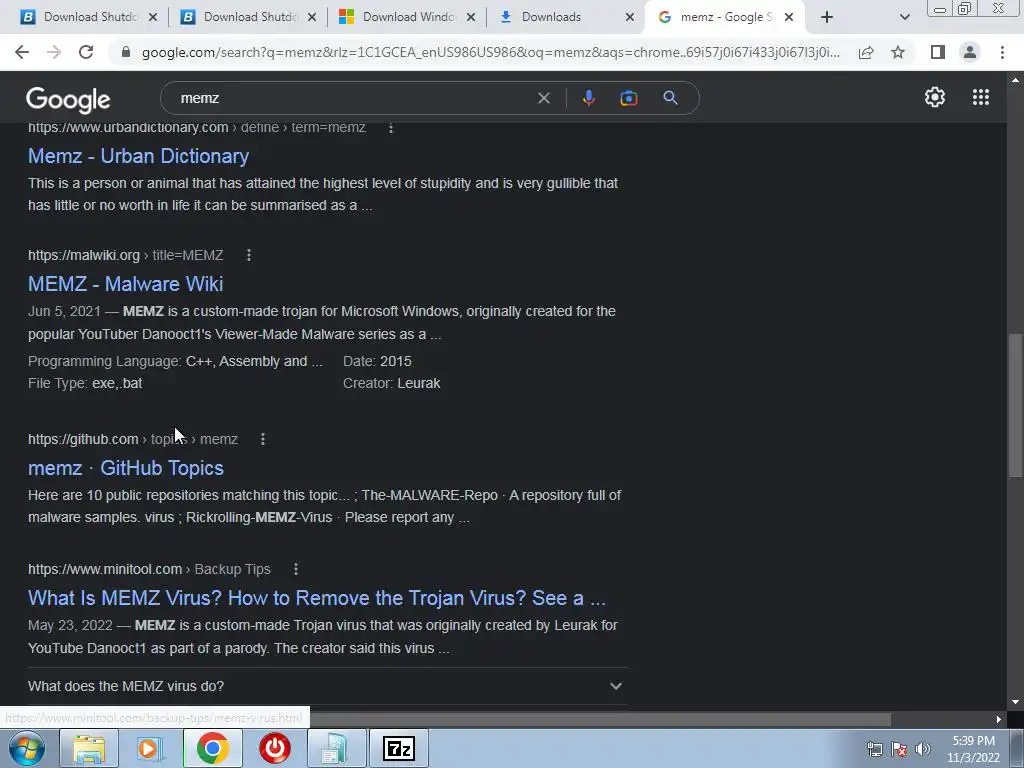Click the vertical scrollbar thumb
Viewport: 1024px width, 768px height.
tap(1014, 405)
